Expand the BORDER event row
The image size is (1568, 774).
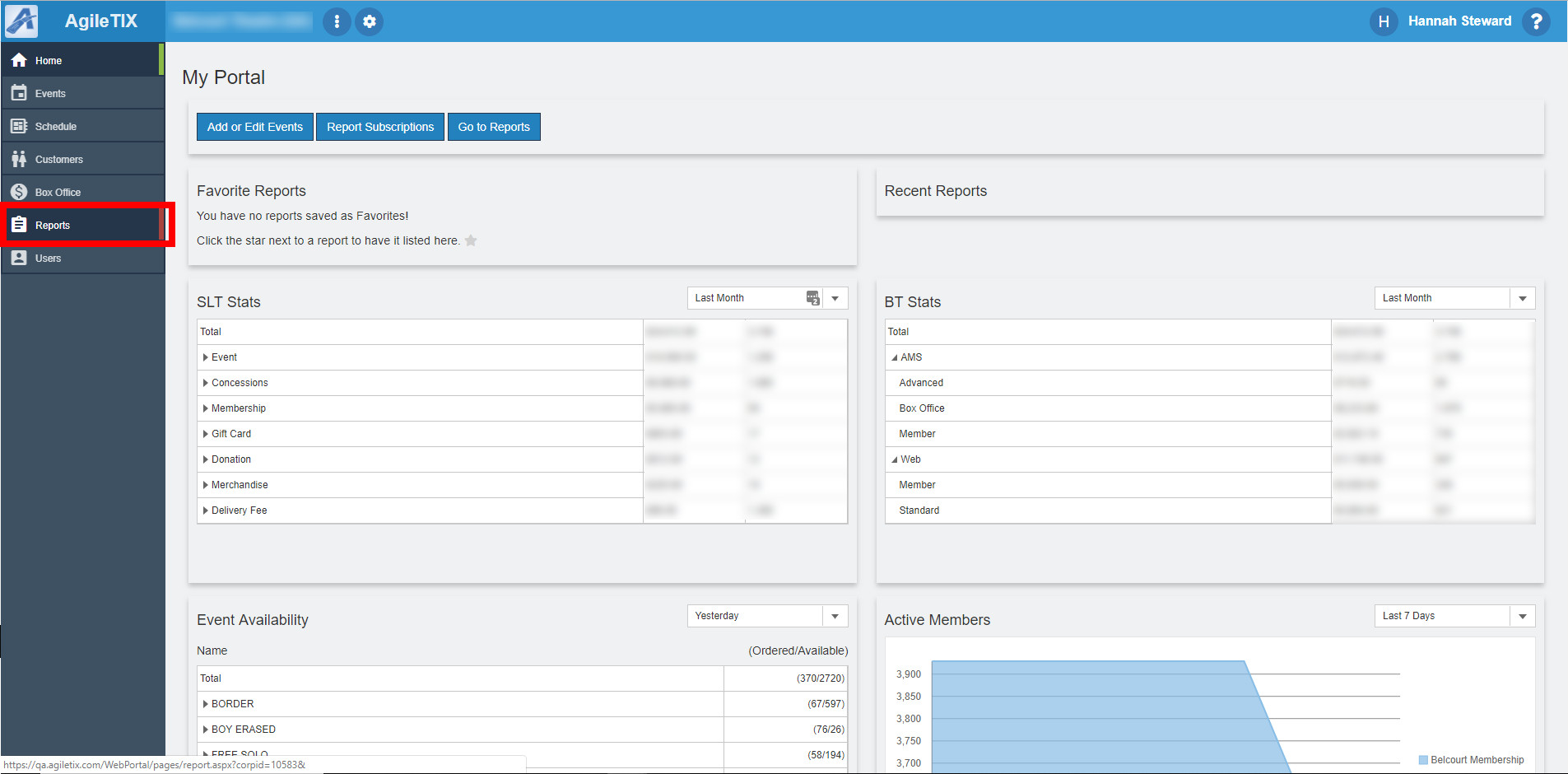tap(205, 704)
